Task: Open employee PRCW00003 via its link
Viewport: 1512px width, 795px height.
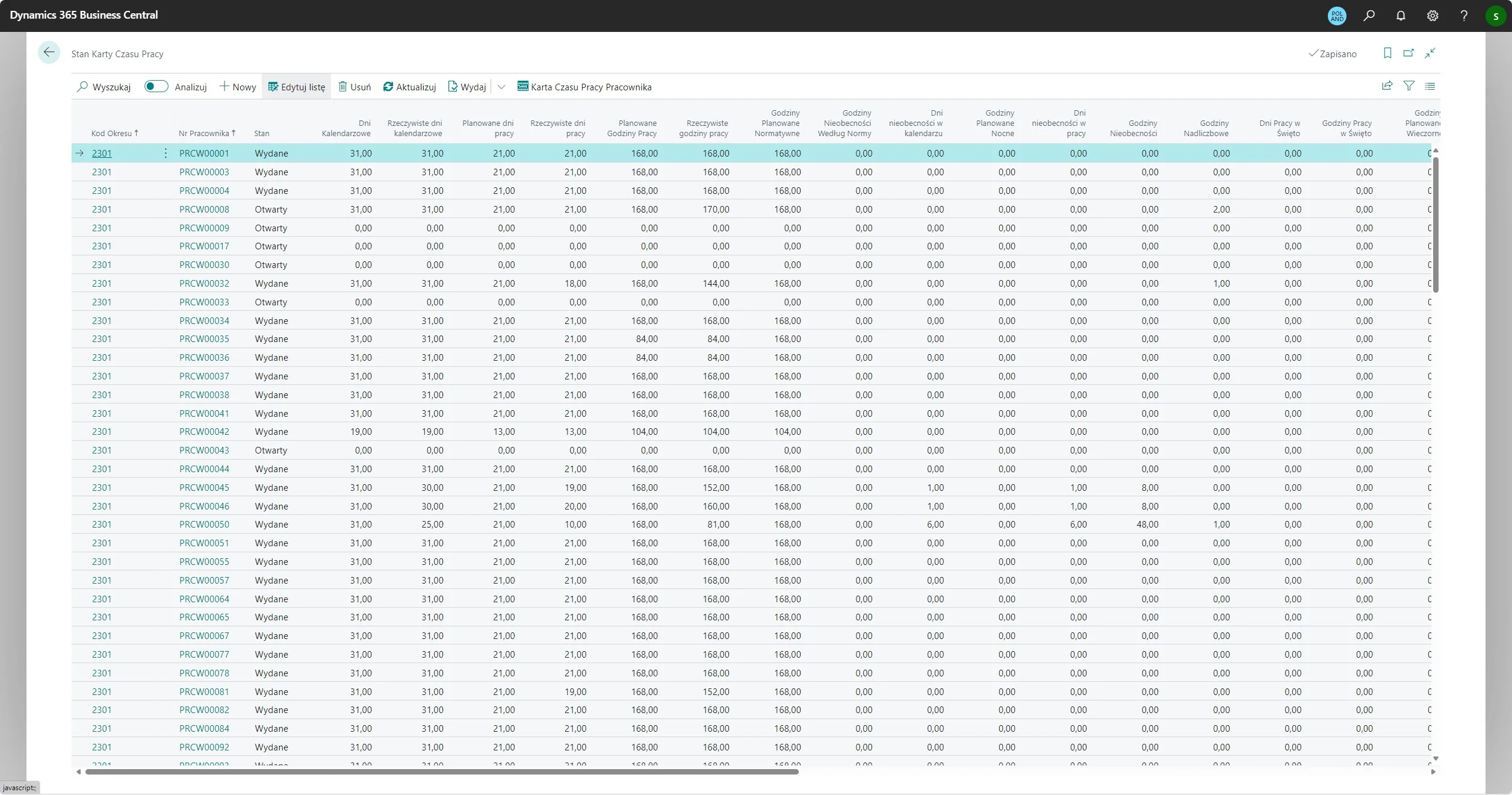Action: coord(205,172)
